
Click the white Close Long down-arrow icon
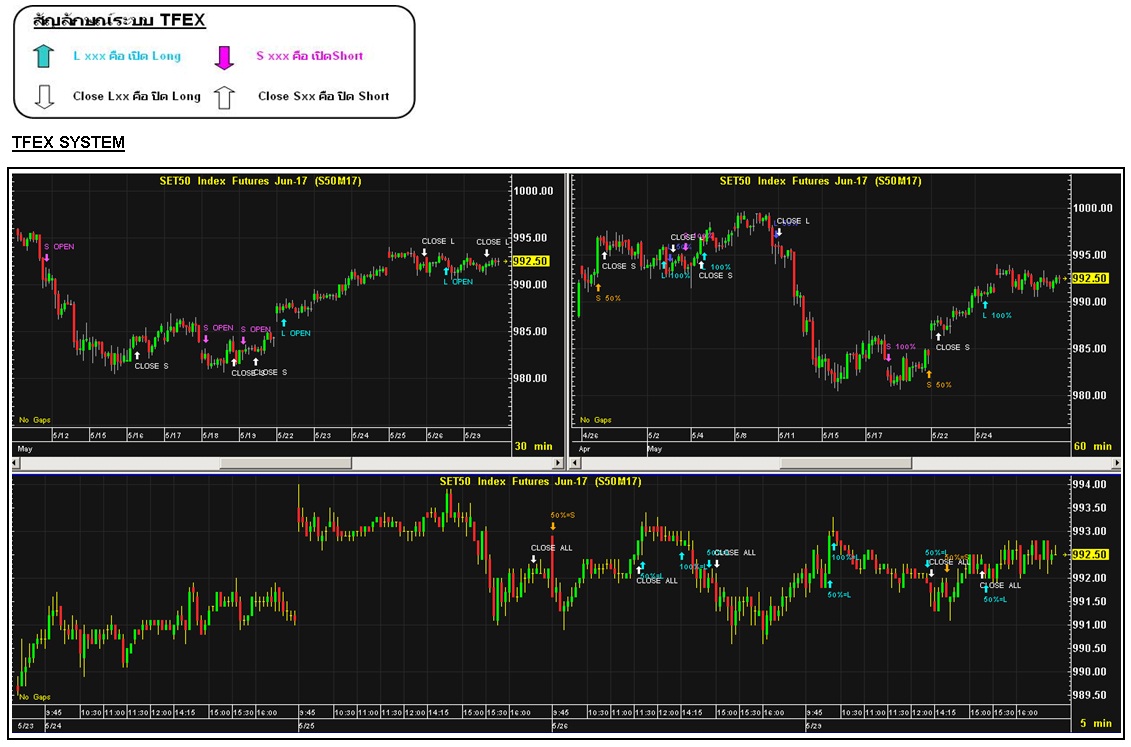point(43,97)
